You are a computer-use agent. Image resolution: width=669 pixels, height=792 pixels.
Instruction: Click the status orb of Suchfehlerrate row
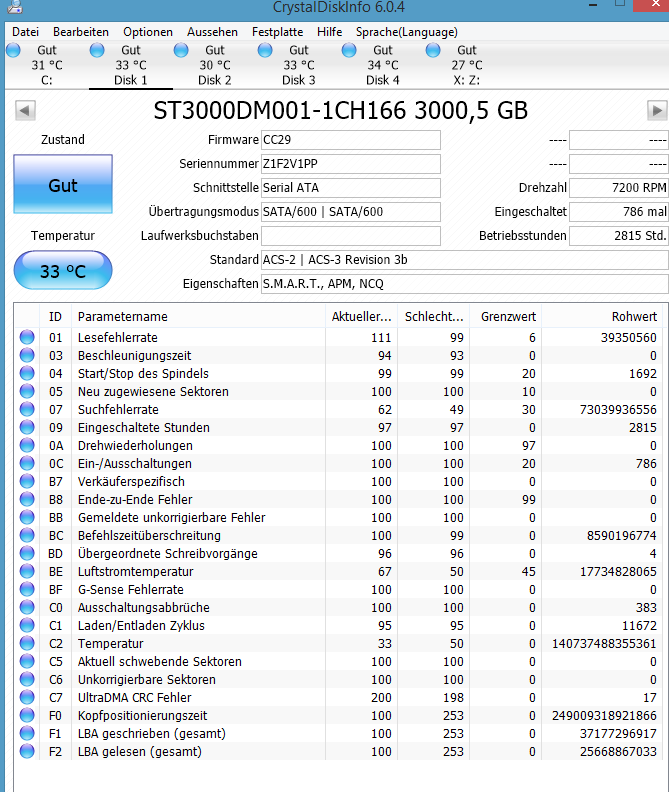pos(27,409)
